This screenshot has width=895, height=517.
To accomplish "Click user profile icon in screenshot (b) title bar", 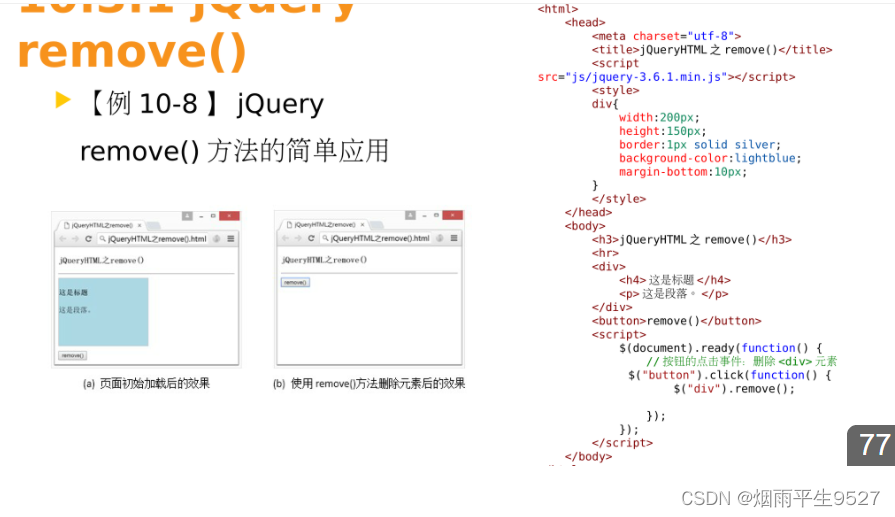I will click(410, 215).
